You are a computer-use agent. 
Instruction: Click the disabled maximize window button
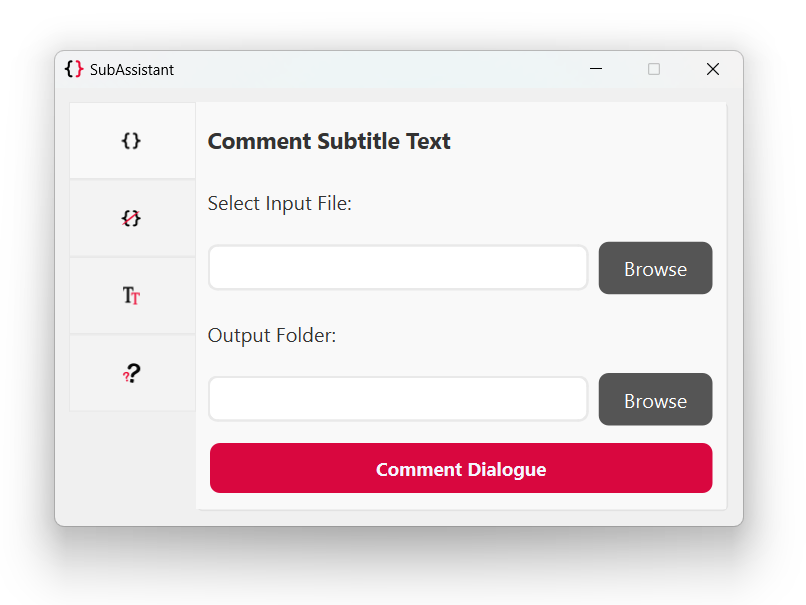pyautogui.click(x=654, y=69)
